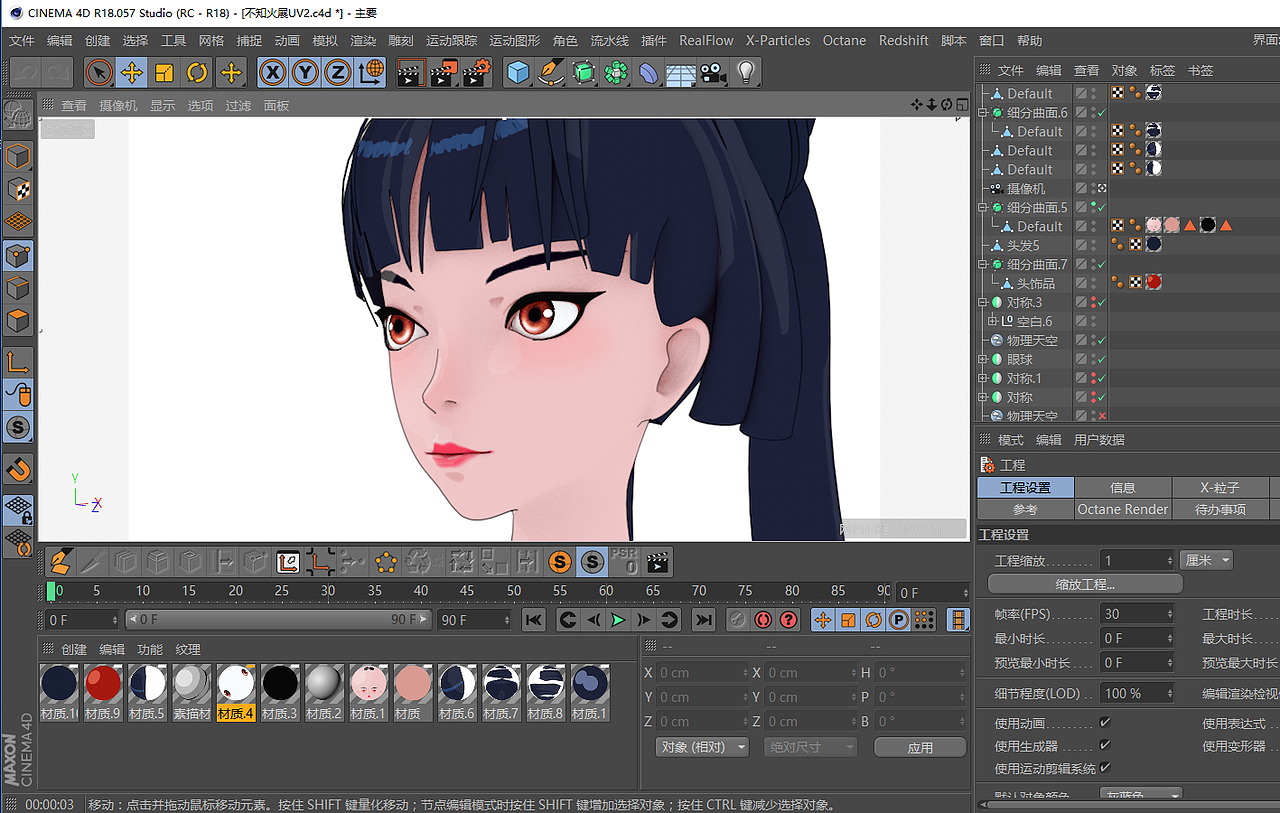This screenshot has width=1280, height=813.
Task: Expand the 眼球 object in the tree
Action: tap(983, 357)
